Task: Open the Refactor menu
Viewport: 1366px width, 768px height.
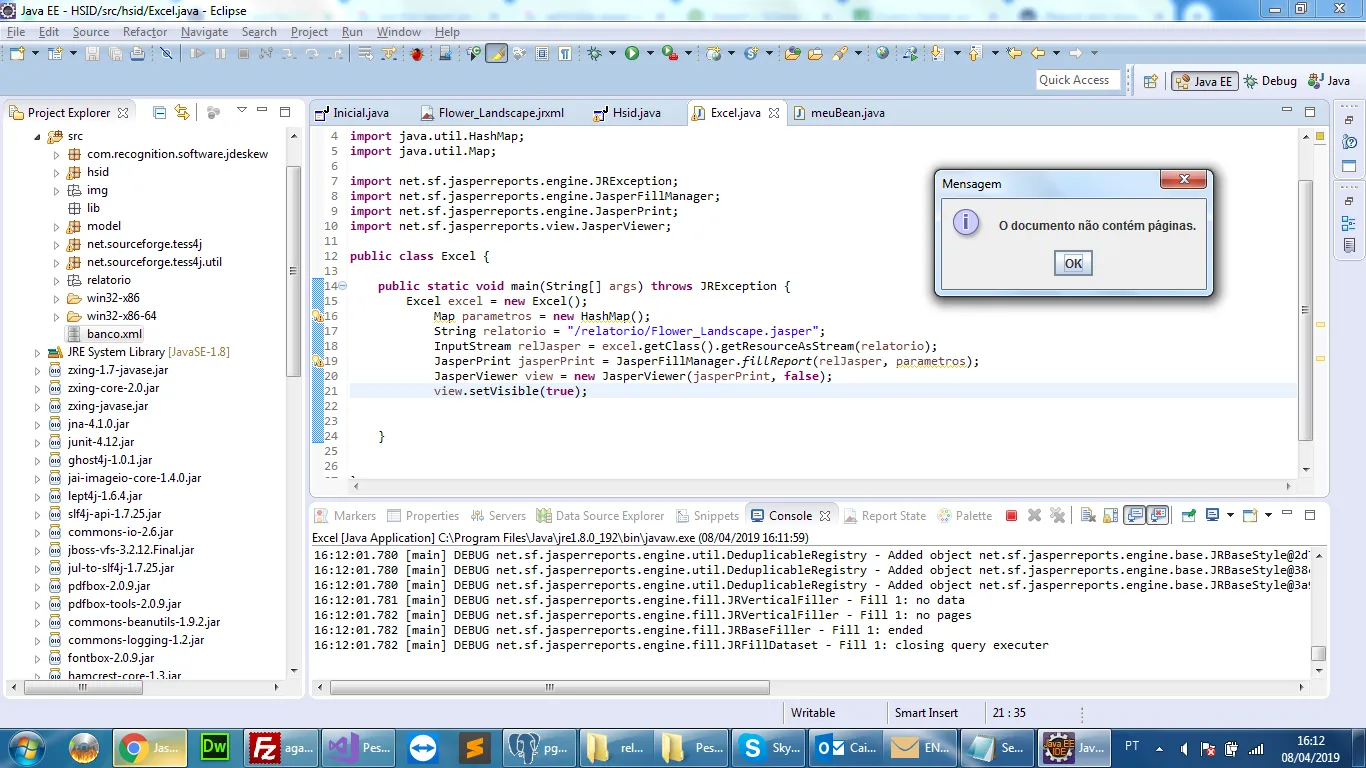Action: [x=145, y=32]
